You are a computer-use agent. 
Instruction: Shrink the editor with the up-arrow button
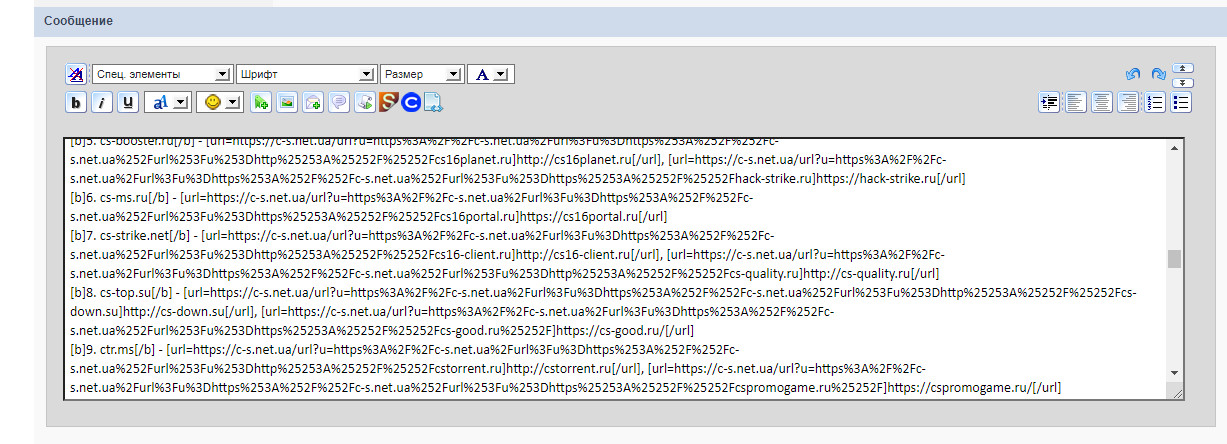point(1182,69)
